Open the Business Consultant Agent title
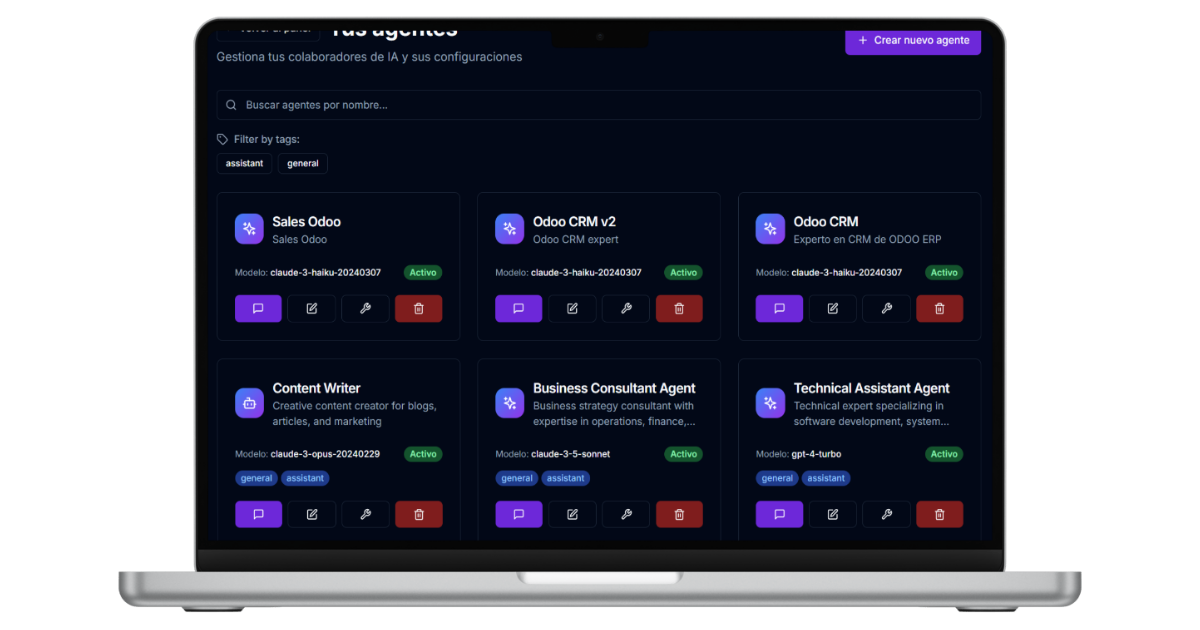Viewport: 1200px width, 630px height. point(613,388)
